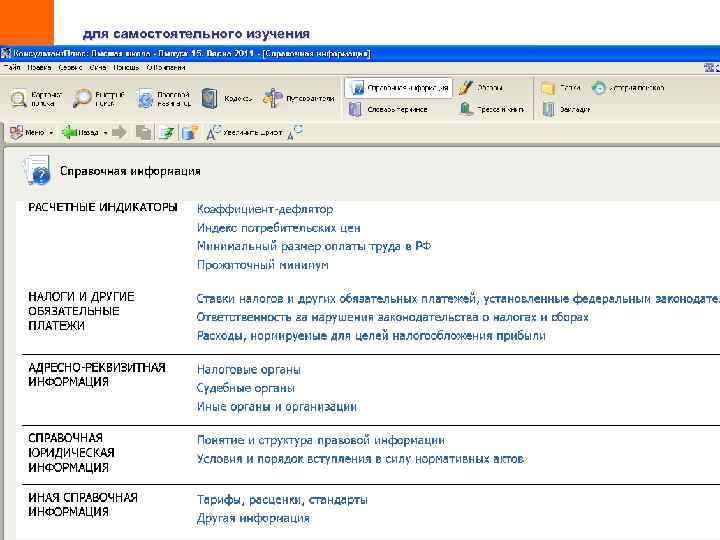Open the Окна menu
720x540 pixels.
tap(98, 68)
